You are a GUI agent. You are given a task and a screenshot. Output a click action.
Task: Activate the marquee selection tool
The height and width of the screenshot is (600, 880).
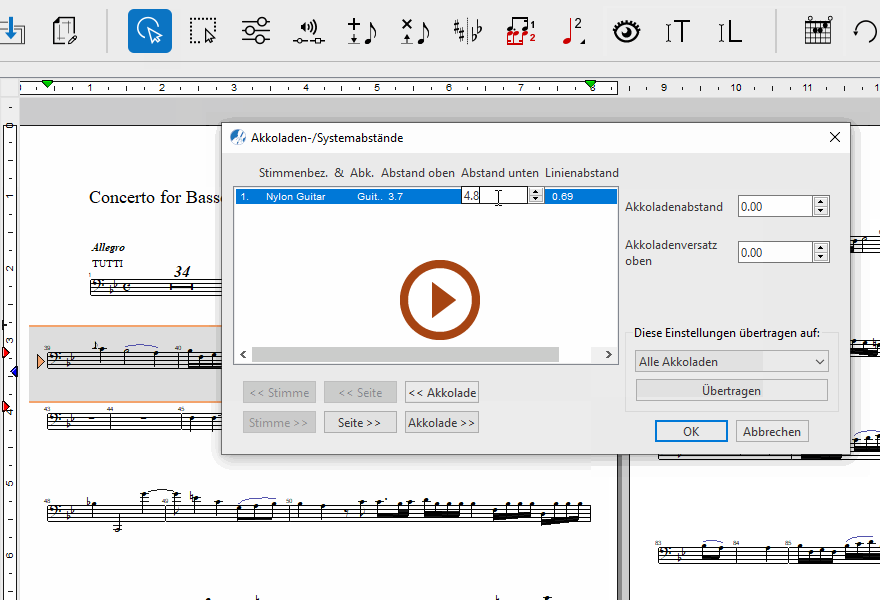(x=204, y=31)
